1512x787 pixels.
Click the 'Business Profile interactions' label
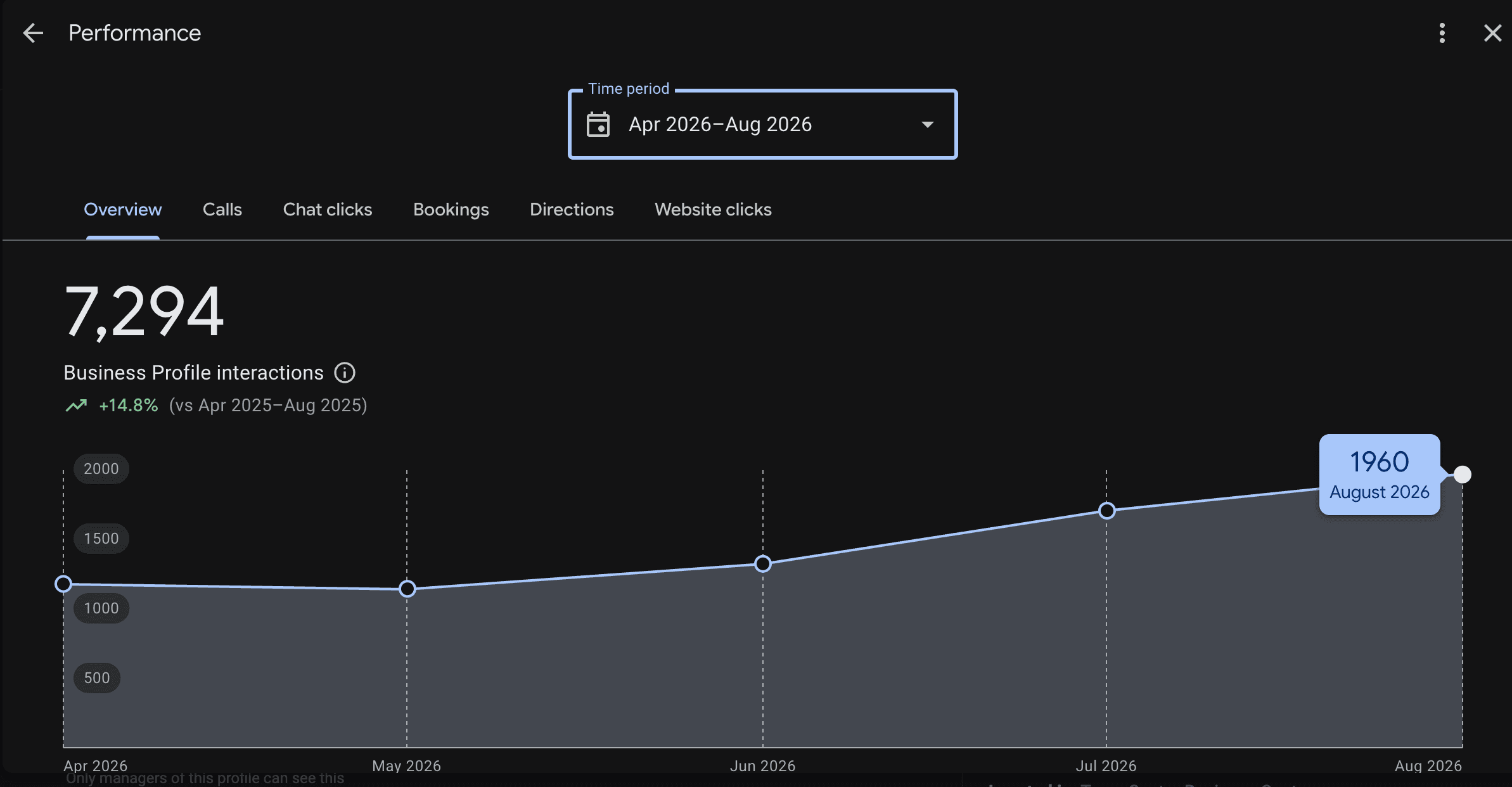tap(193, 373)
